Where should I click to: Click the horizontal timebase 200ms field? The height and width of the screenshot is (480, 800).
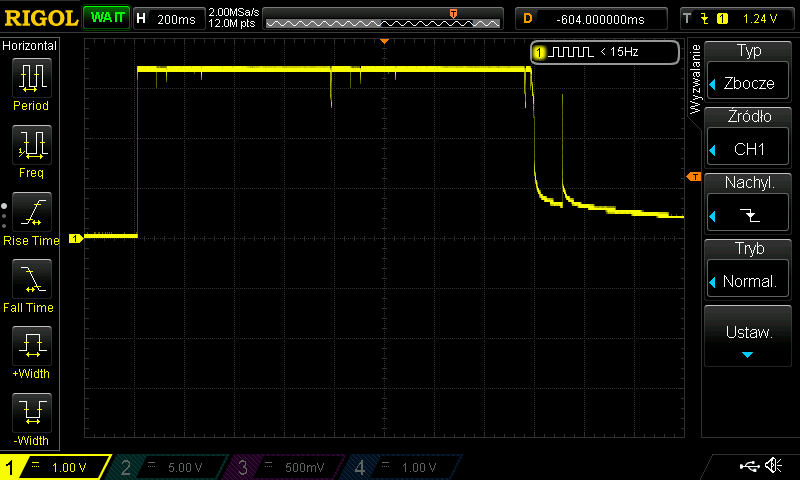(x=168, y=18)
